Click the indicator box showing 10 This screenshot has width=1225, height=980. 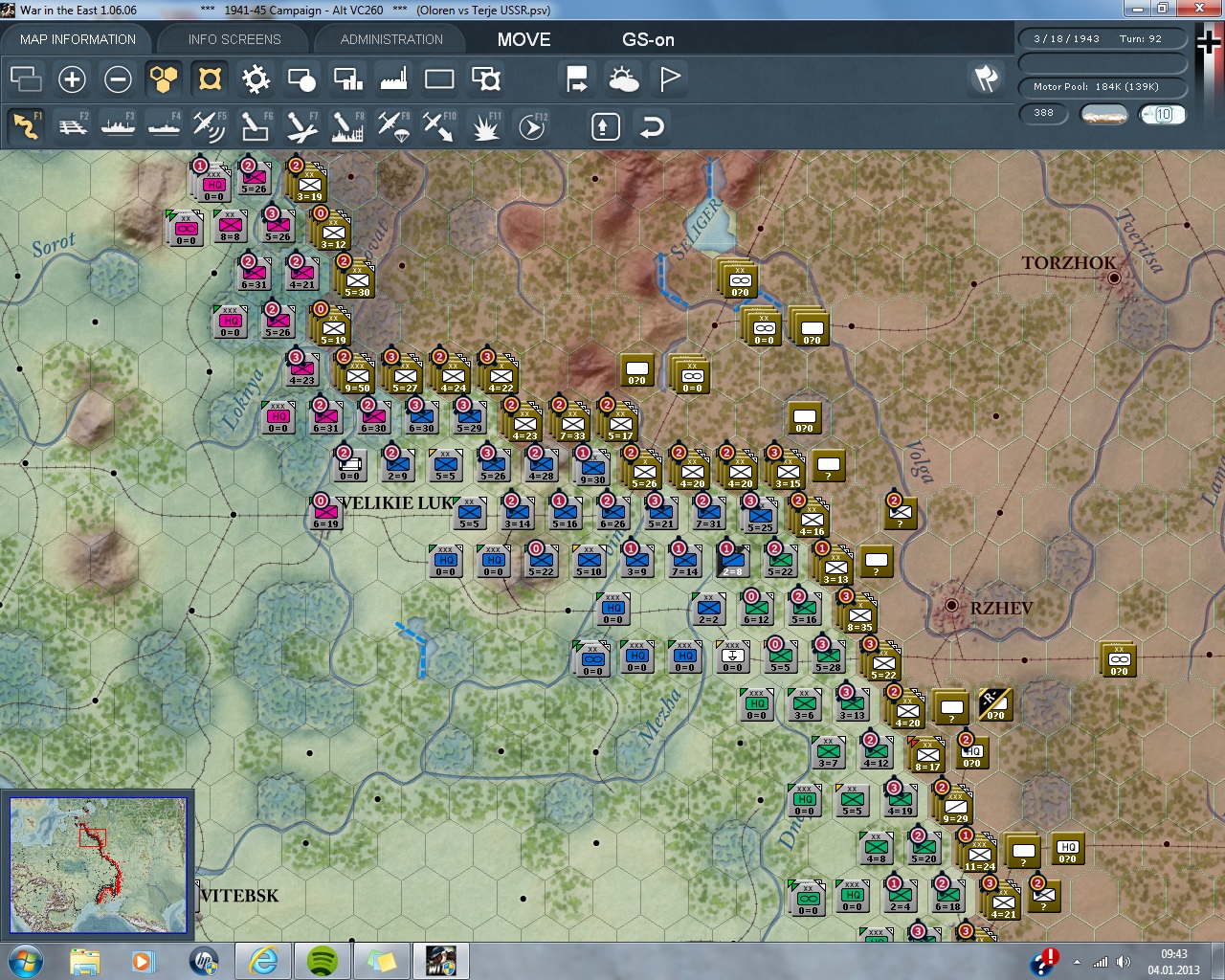pyautogui.click(x=1163, y=114)
